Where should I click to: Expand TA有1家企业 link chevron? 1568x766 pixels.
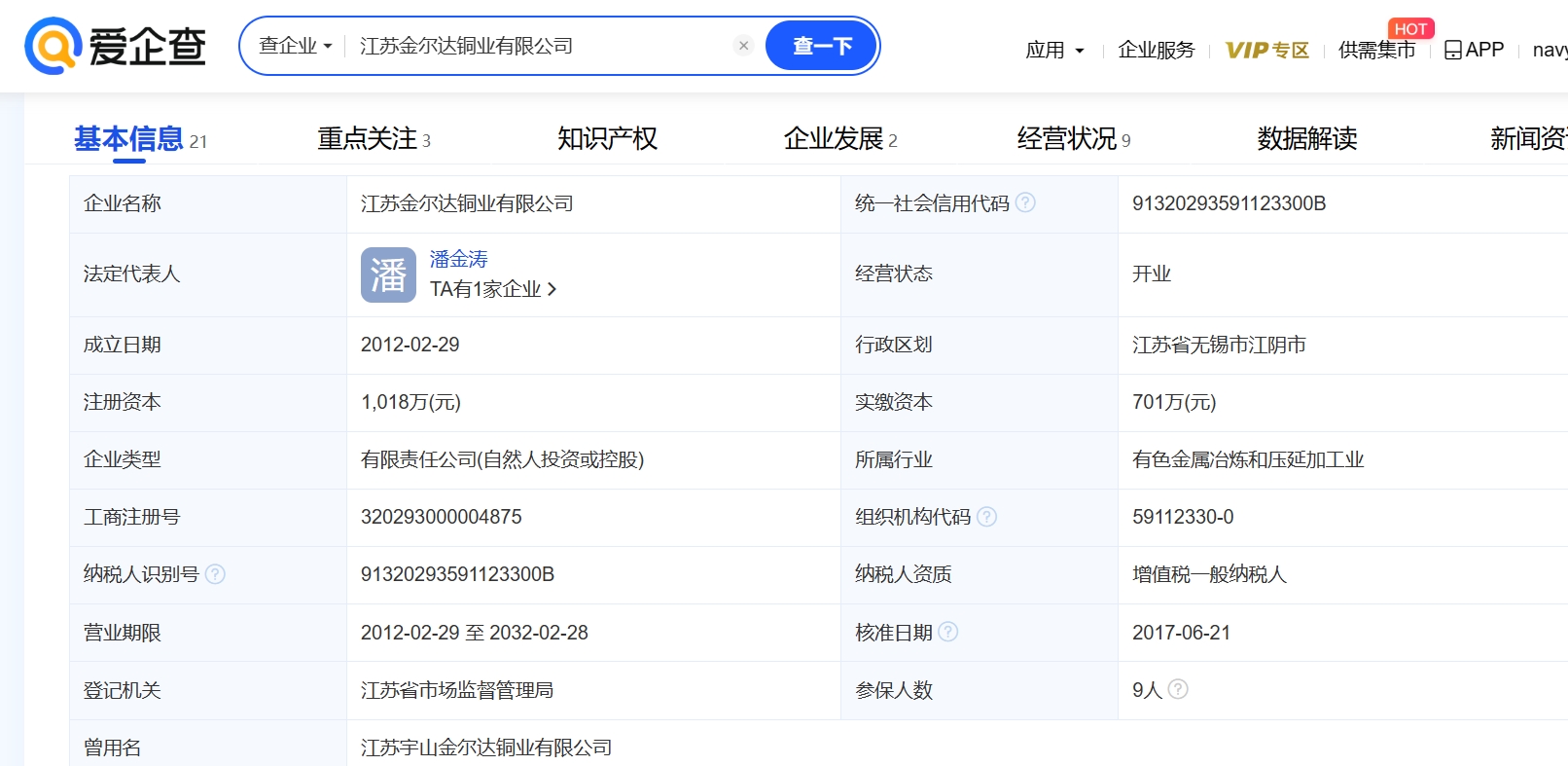click(552, 289)
